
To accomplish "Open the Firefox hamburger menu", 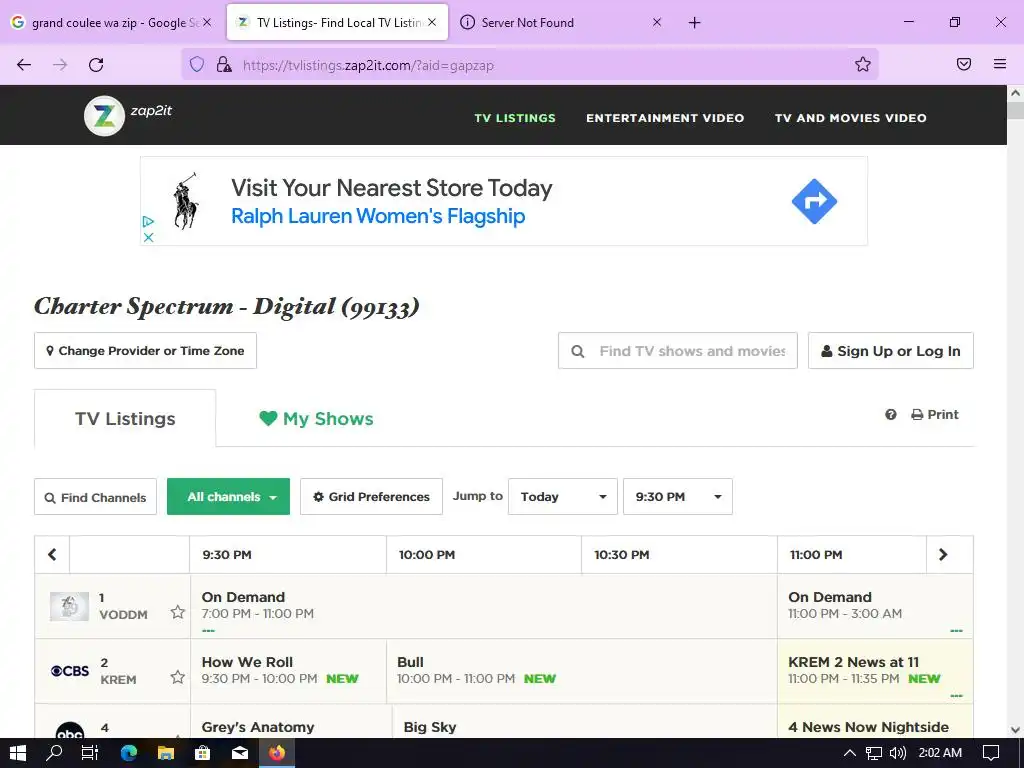I will click(x=1000, y=64).
